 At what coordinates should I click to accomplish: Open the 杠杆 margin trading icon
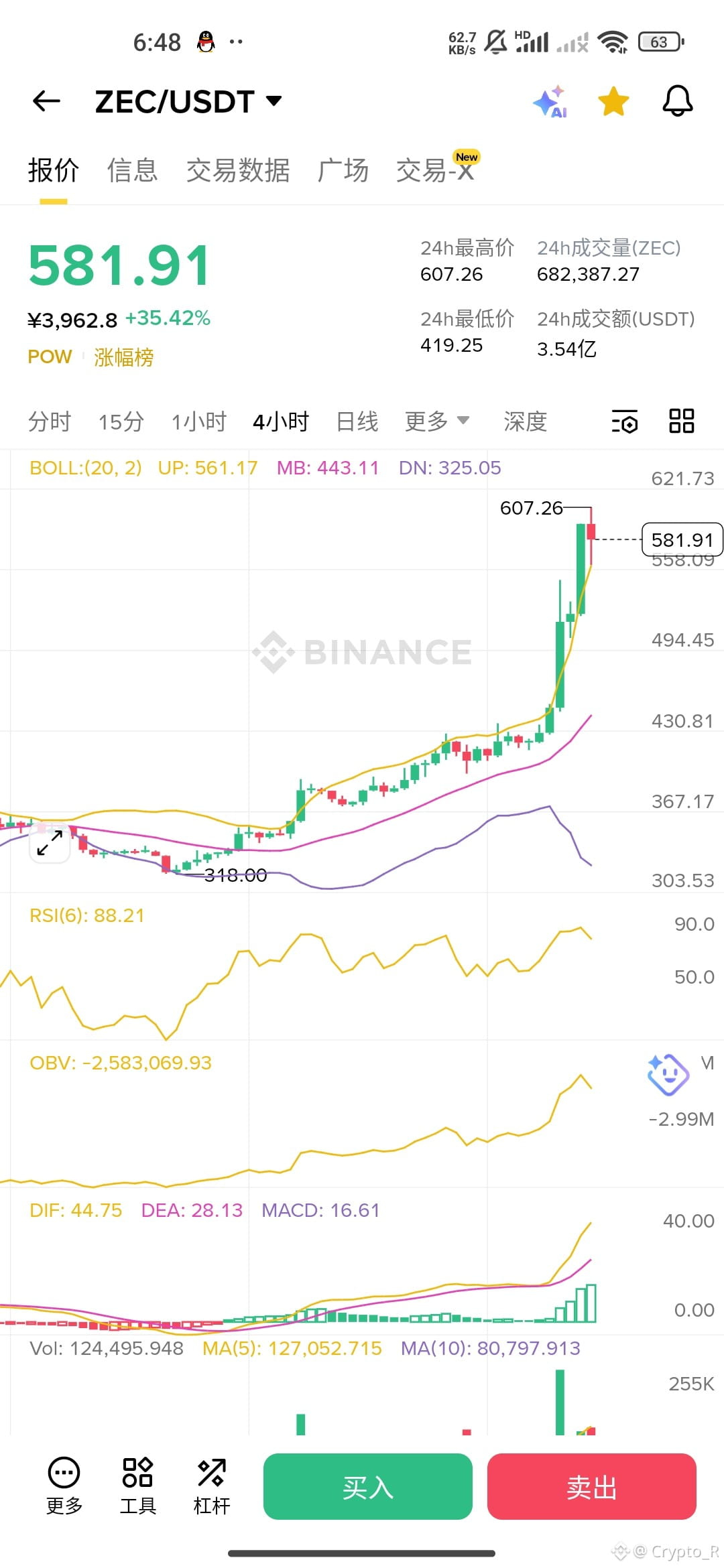pyautogui.click(x=212, y=1486)
